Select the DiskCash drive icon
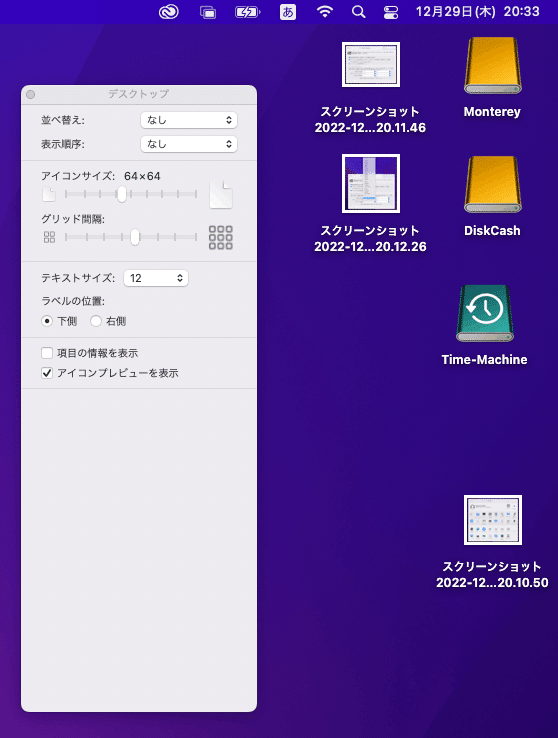This screenshot has height=738, width=558. click(x=493, y=184)
